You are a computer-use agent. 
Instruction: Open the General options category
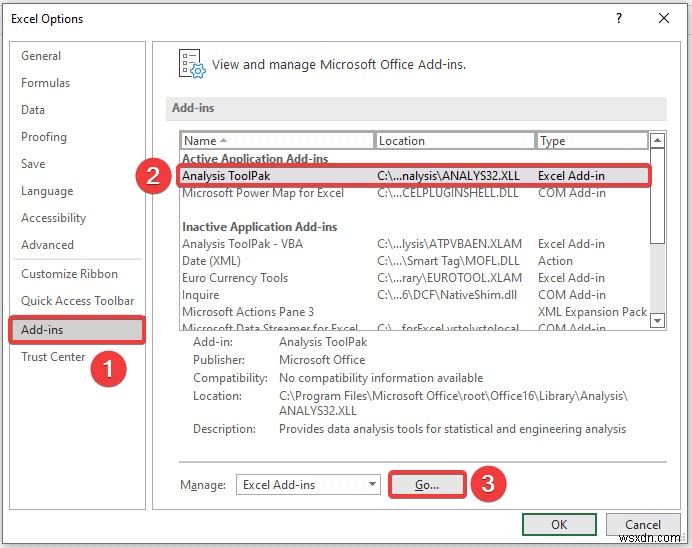[x=41, y=56]
